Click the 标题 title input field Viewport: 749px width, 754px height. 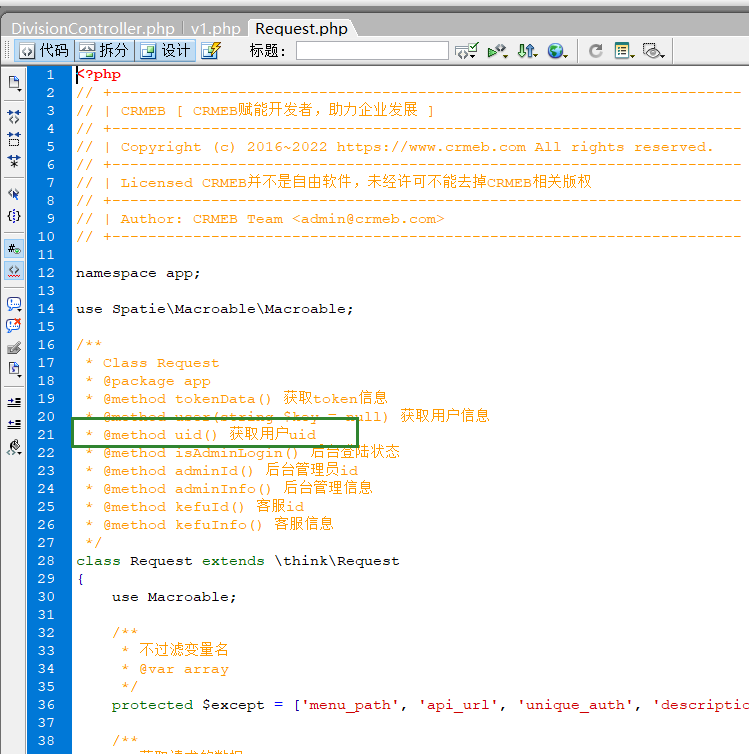372,50
